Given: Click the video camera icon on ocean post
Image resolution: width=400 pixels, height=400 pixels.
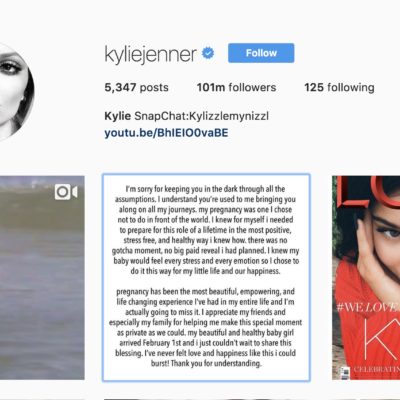Looking at the screenshot, I should (66, 192).
